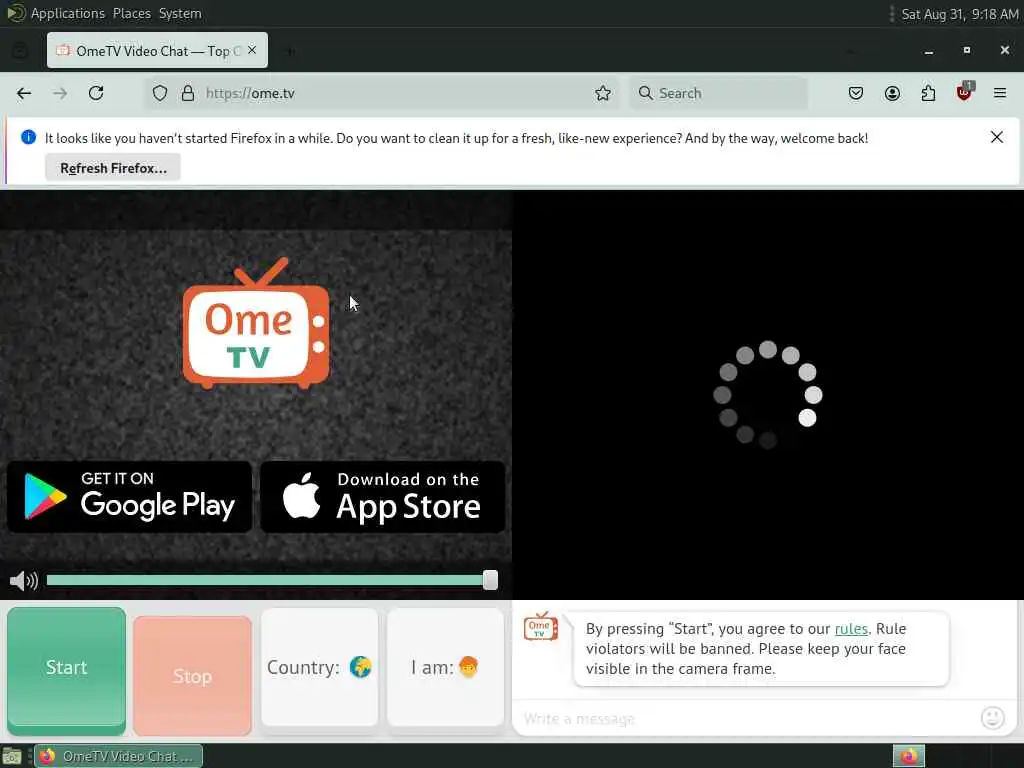Open the Pocket save icon

tap(856, 93)
